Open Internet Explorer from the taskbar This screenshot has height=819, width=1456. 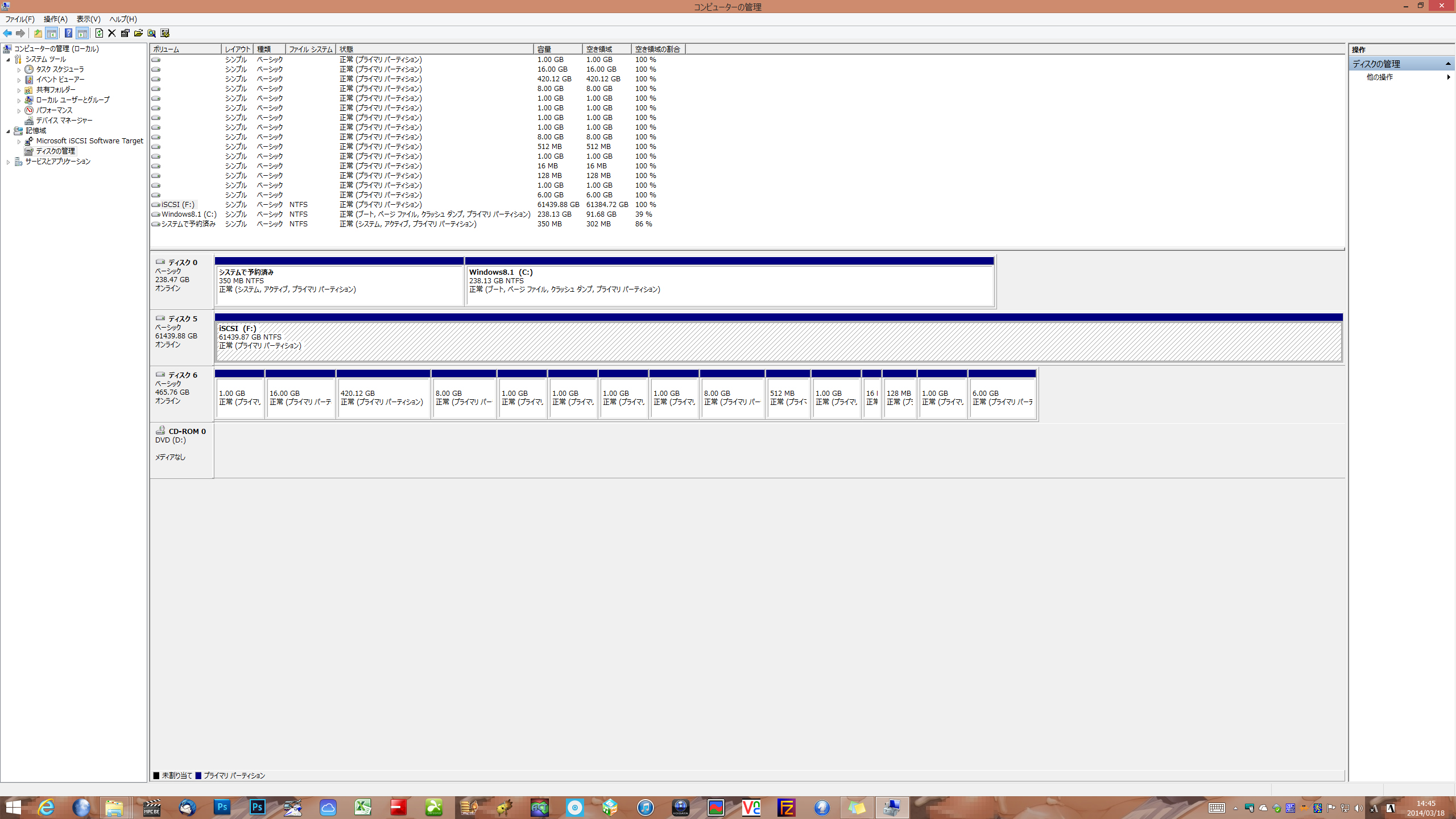pyautogui.click(x=46, y=807)
